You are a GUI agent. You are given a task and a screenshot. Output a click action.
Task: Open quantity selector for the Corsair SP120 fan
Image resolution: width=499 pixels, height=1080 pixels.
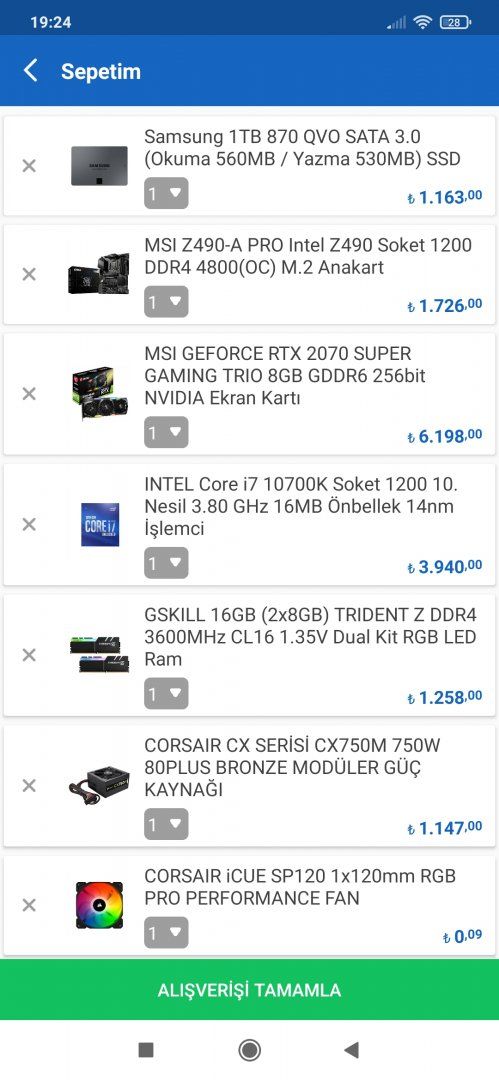[x=166, y=933]
